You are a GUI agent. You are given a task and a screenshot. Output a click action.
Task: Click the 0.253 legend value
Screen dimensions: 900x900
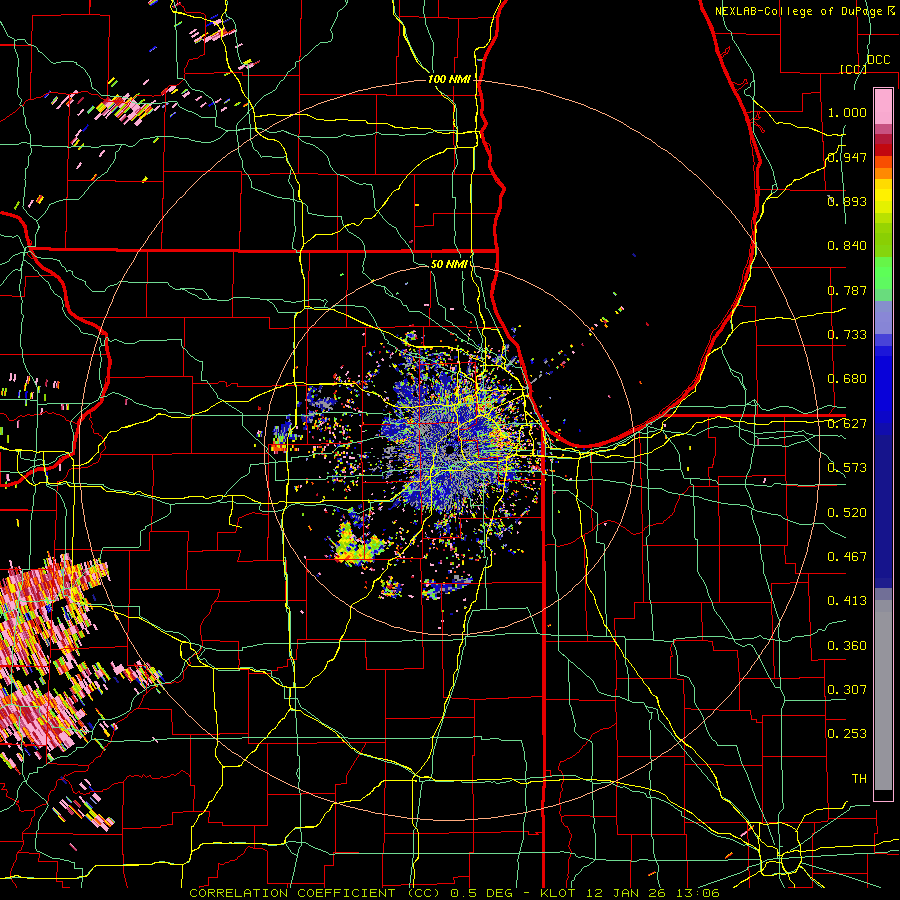pos(847,734)
